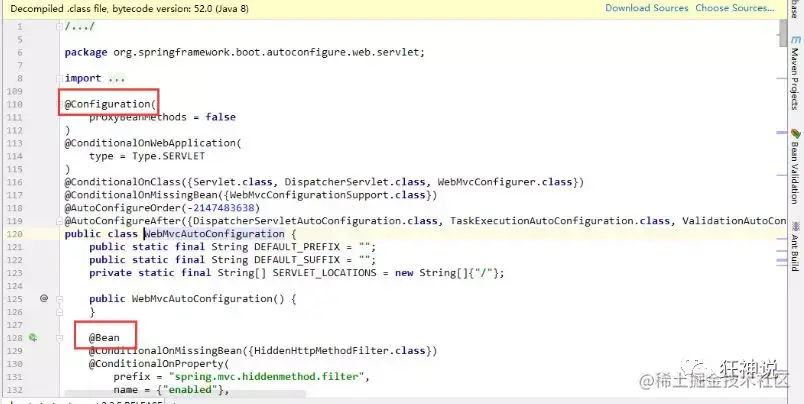Click the package declaration on line 6
The width and height of the screenshot is (804, 404).
pos(245,52)
